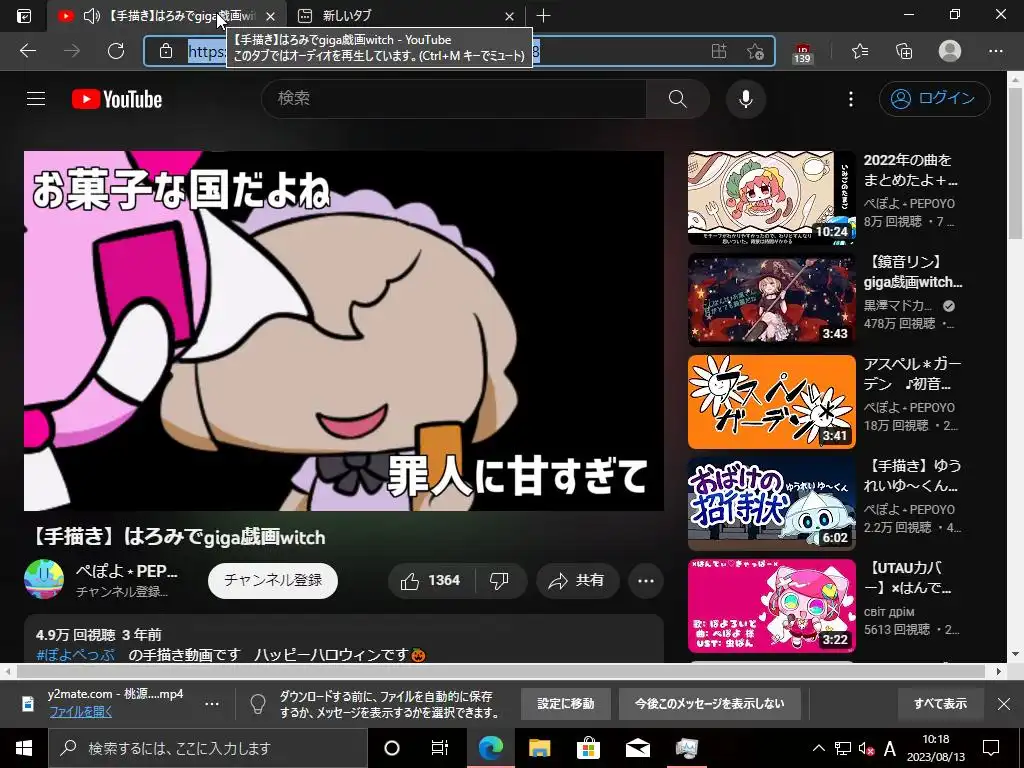Open File Explorer from the taskbar

point(539,748)
